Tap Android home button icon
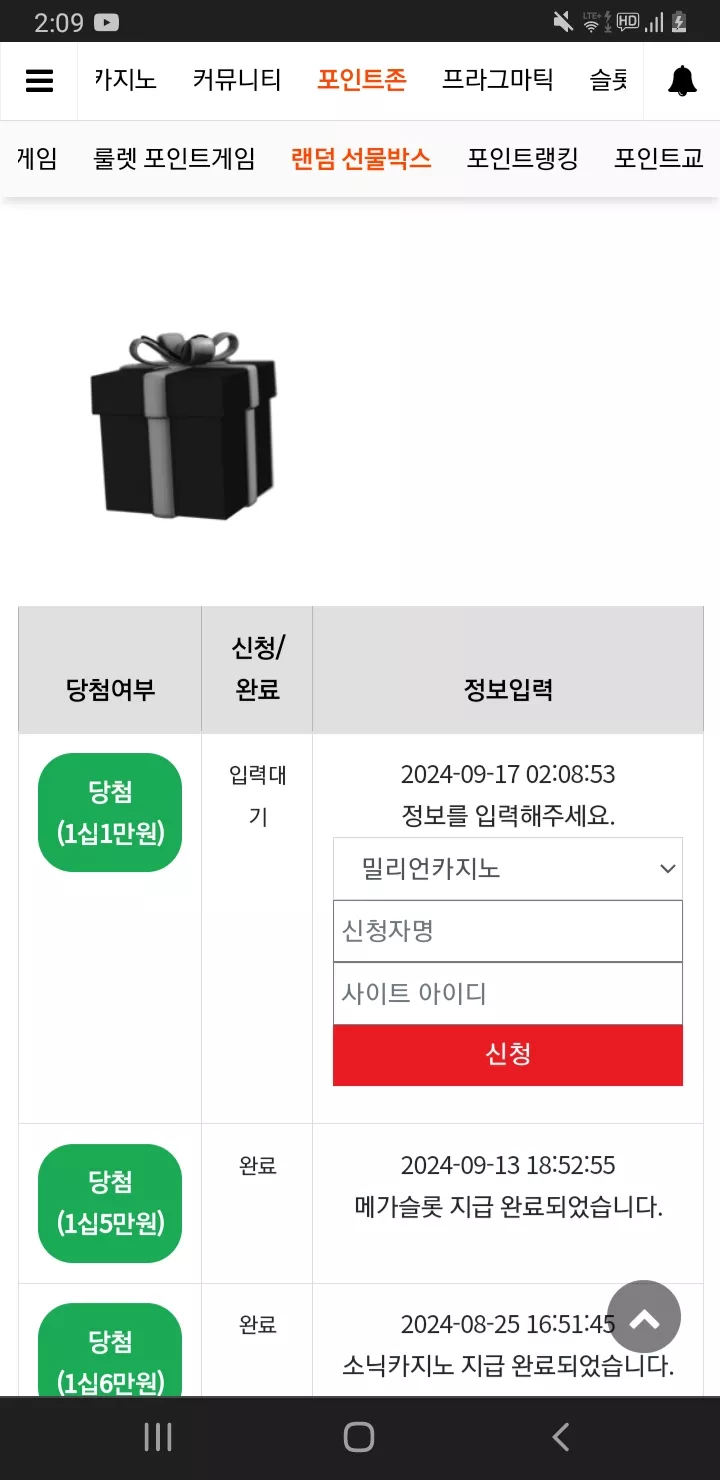This screenshot has height=1480, width=720. pos(359,1437)
